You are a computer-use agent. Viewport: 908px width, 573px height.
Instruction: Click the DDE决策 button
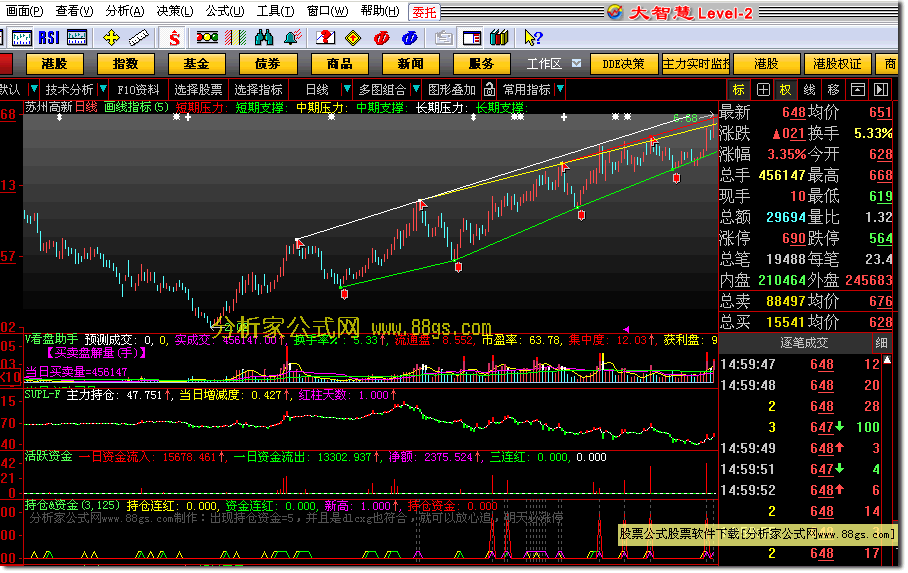click(624, 64)
